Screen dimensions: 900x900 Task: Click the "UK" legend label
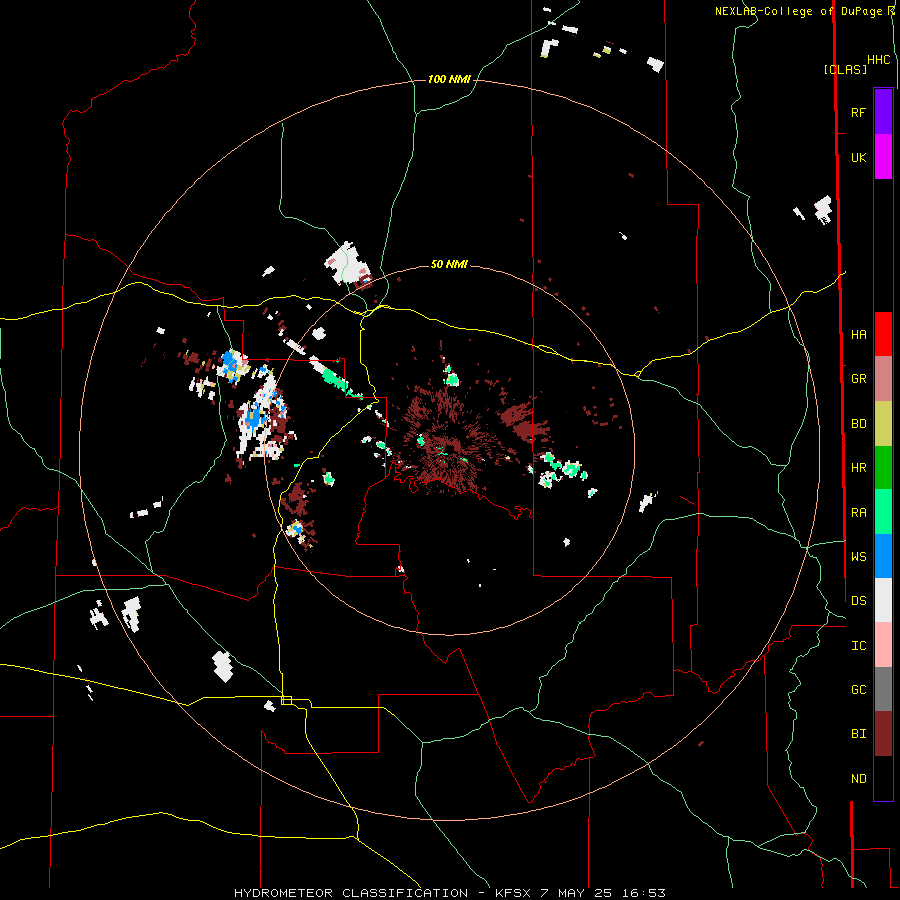(x=858, y=157)
